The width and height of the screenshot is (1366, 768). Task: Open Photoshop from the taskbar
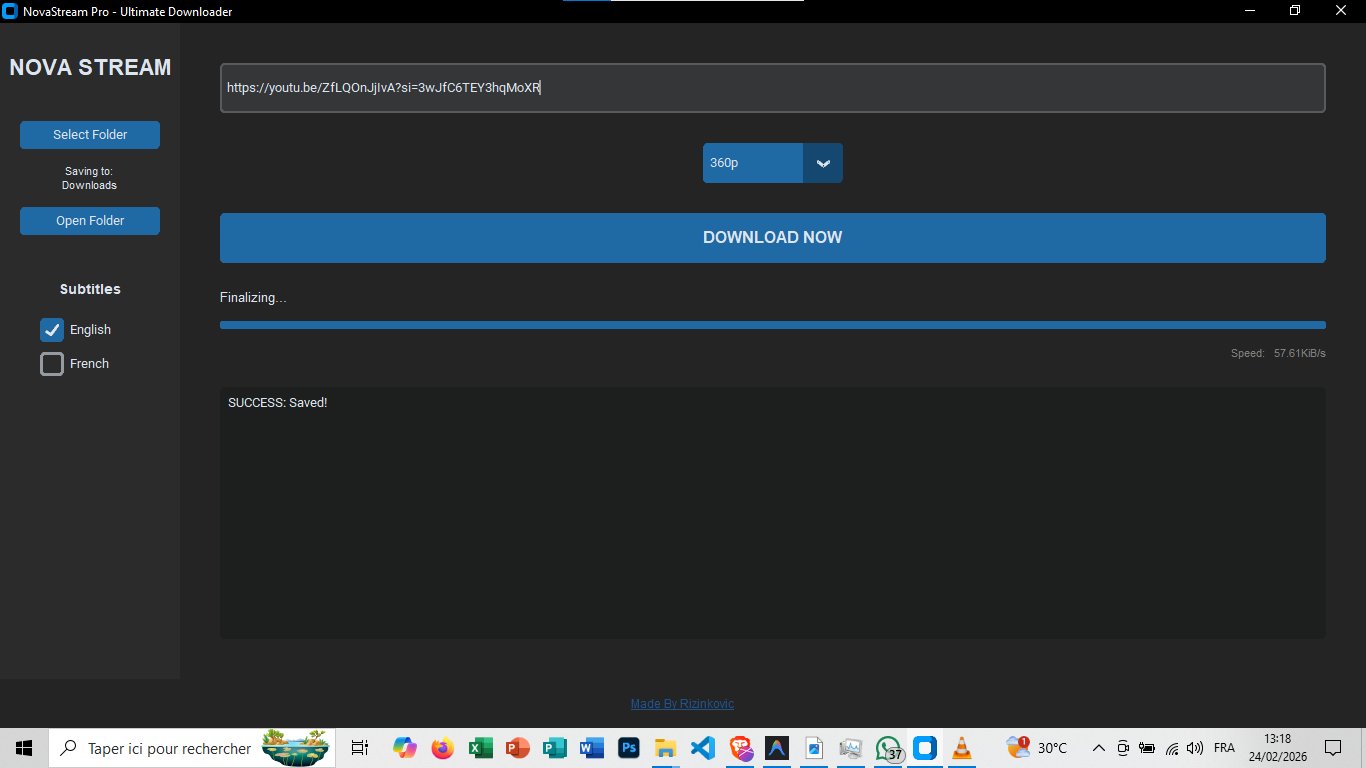629,748
